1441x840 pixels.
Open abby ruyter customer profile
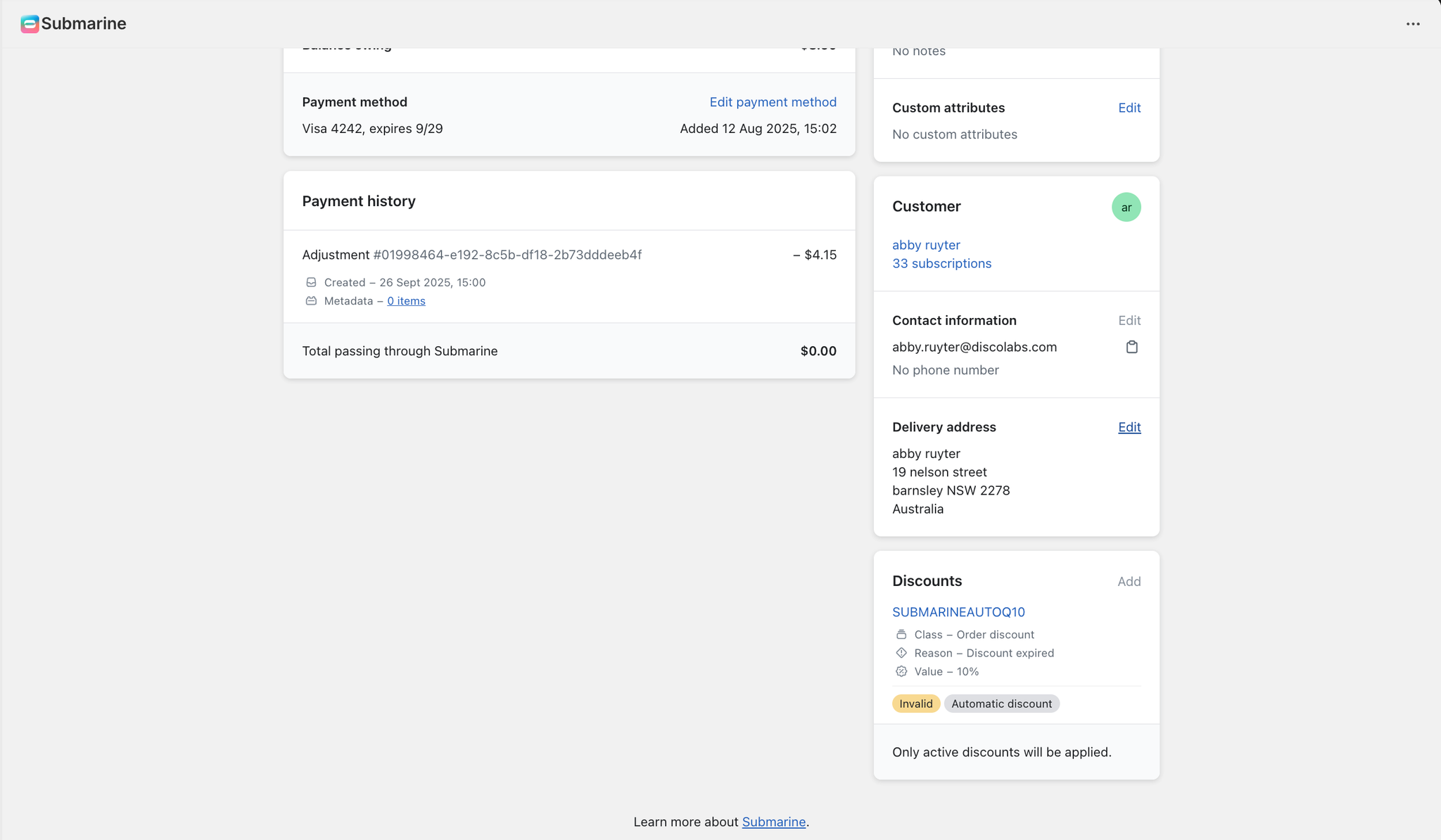pyautogui.click(x=926, y=245)
